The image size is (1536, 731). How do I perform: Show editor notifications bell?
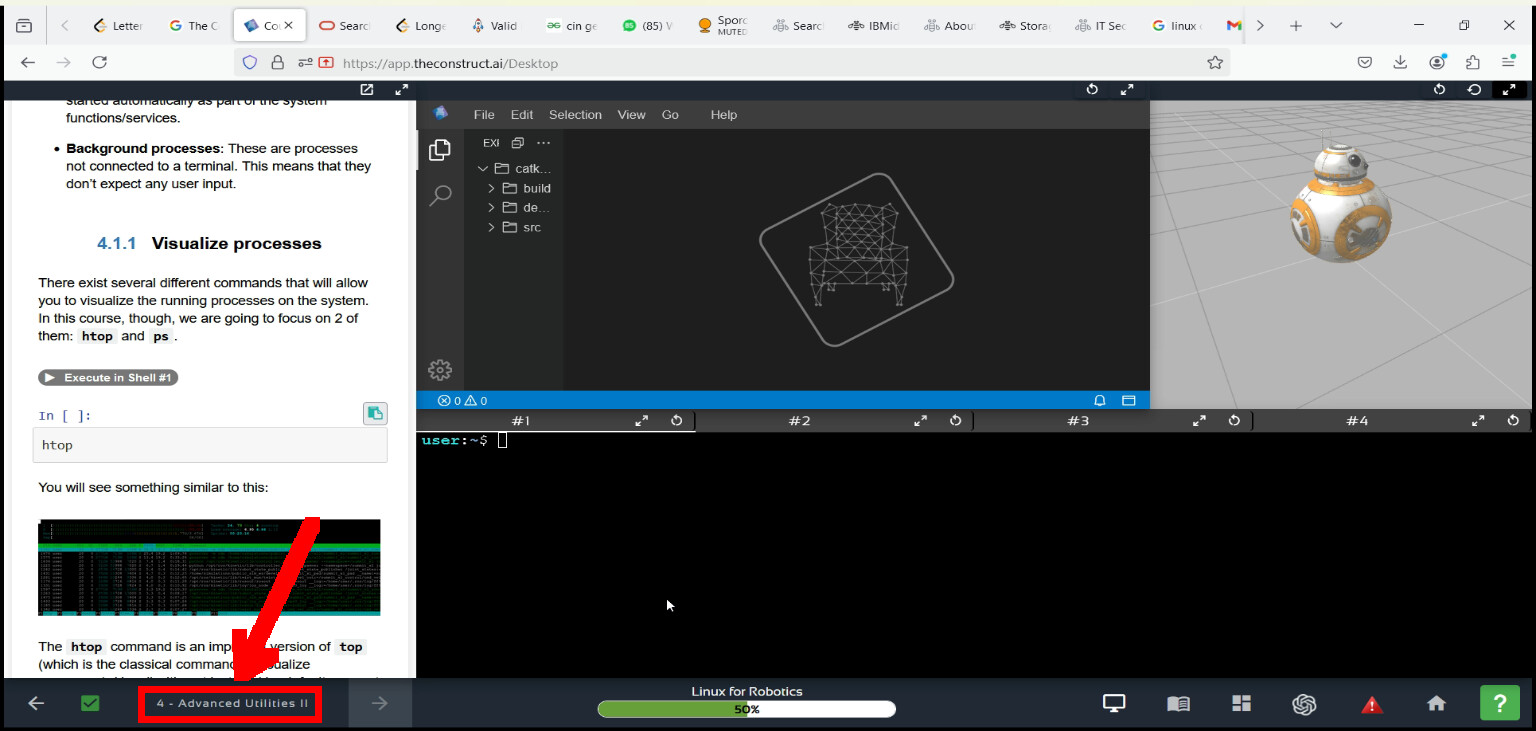point(1100,400)
